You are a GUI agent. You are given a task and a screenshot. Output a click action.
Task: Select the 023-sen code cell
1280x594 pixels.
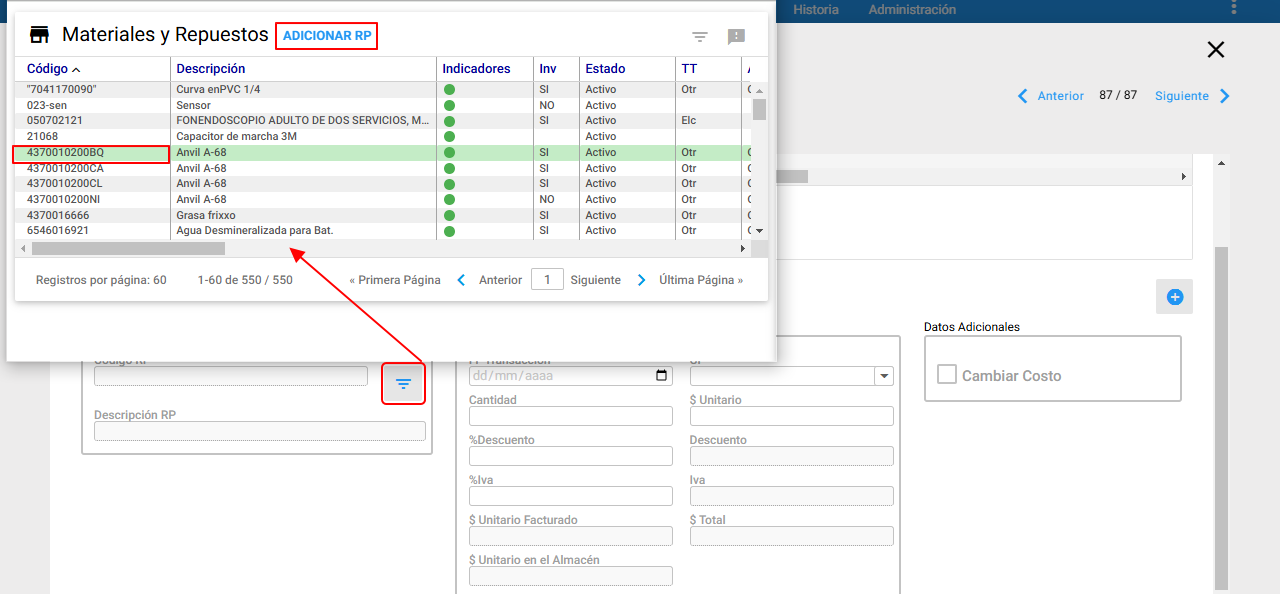coord(92,105)
